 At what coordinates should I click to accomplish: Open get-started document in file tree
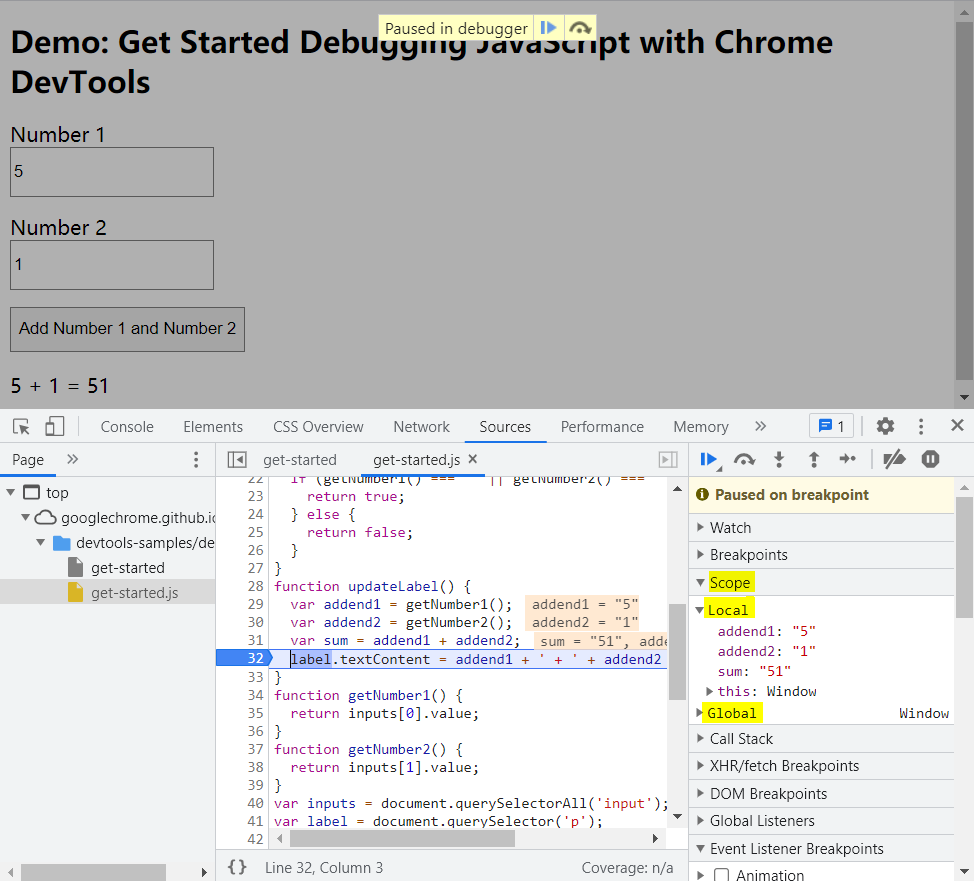click(127, 568)
